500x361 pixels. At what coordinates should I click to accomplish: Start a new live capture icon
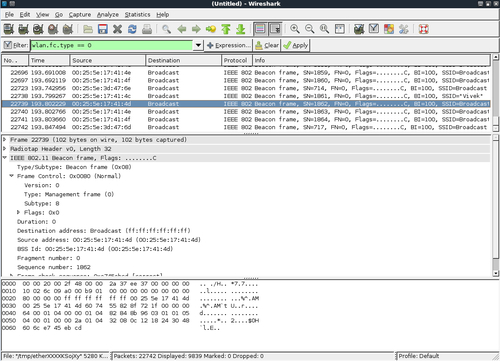(38, 29)
